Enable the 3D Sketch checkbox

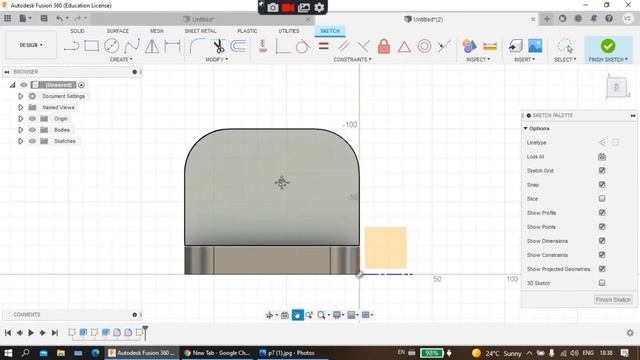pyautogui.click(x=602, y=283)
